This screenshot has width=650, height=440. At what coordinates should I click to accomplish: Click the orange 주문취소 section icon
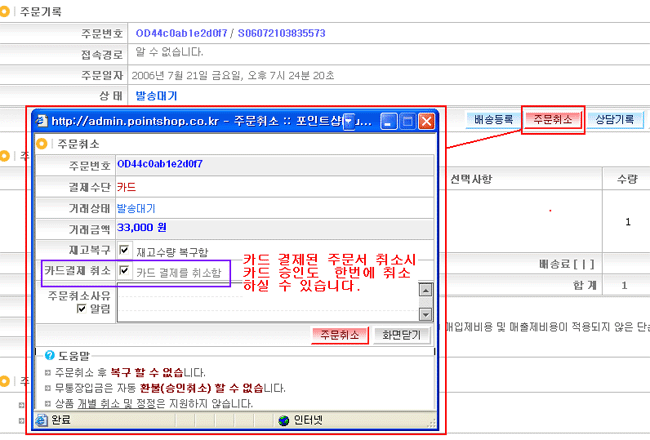pos(42,144)
